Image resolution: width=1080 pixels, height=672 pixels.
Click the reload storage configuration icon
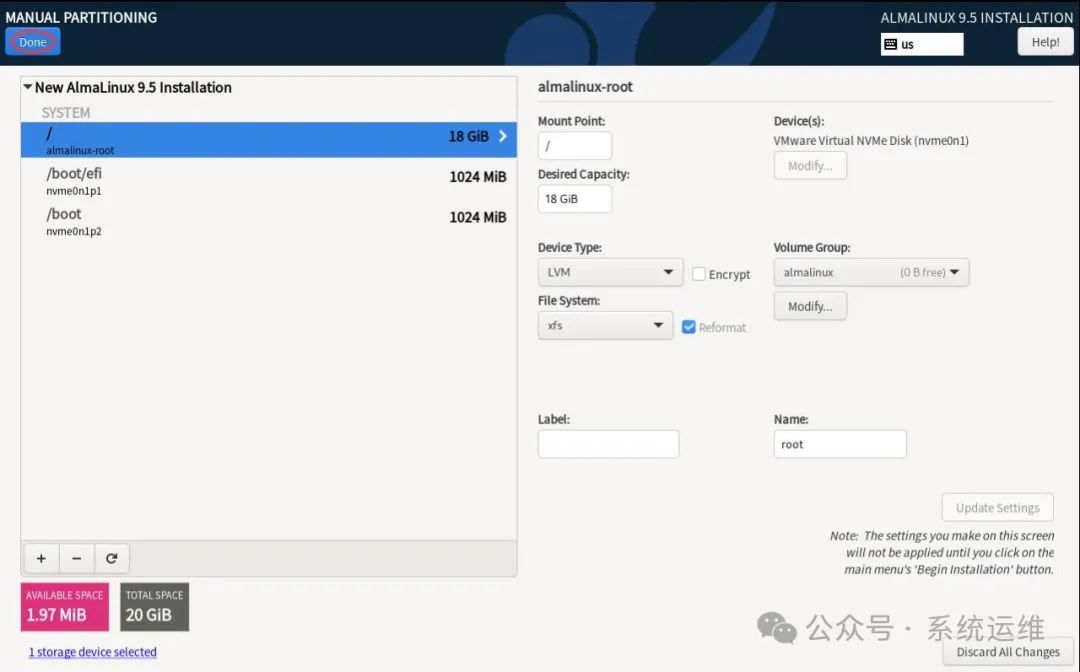coord(112,558)
